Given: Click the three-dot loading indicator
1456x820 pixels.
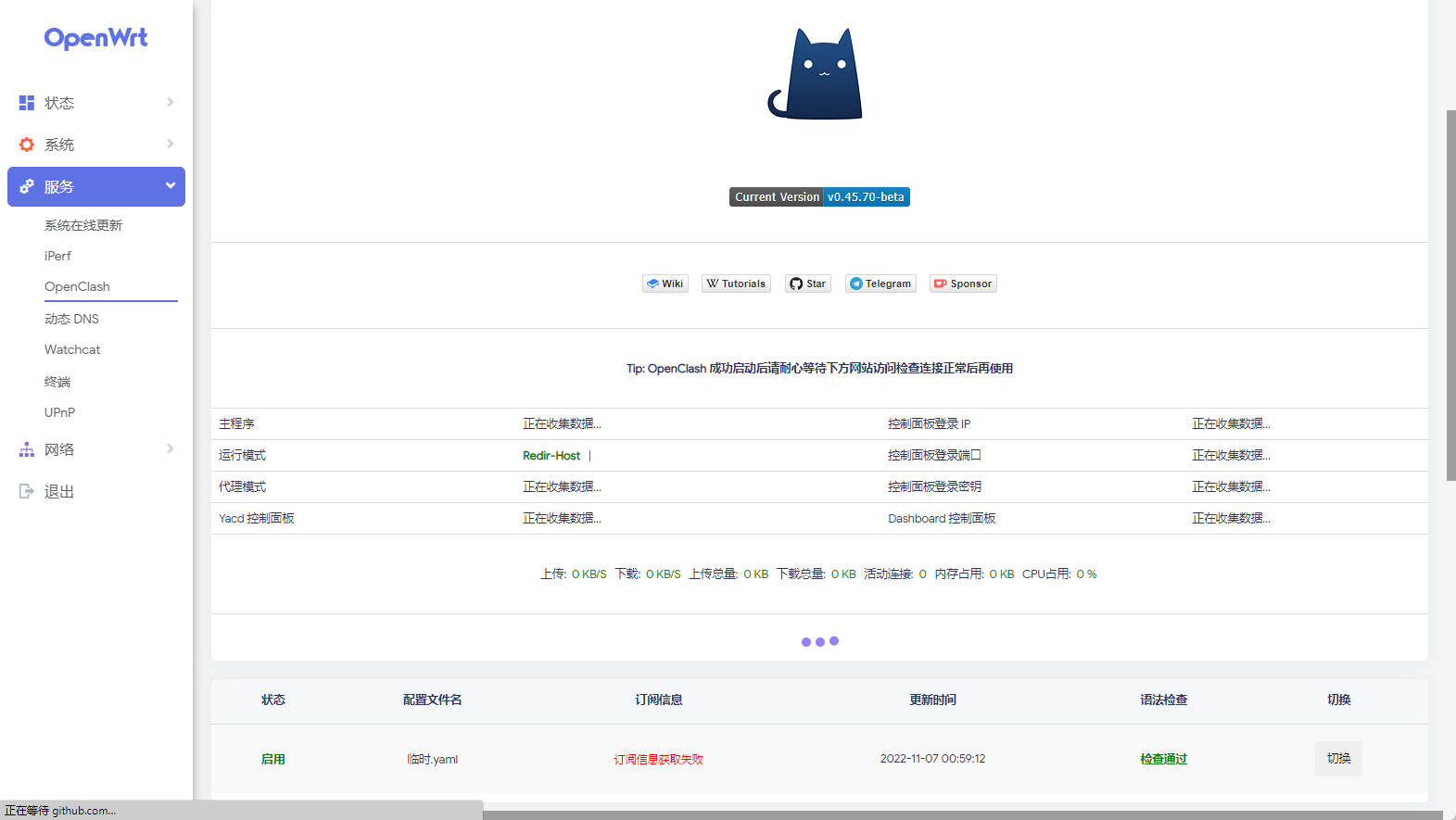Looking at the screenshot, I should click(819, 641).
